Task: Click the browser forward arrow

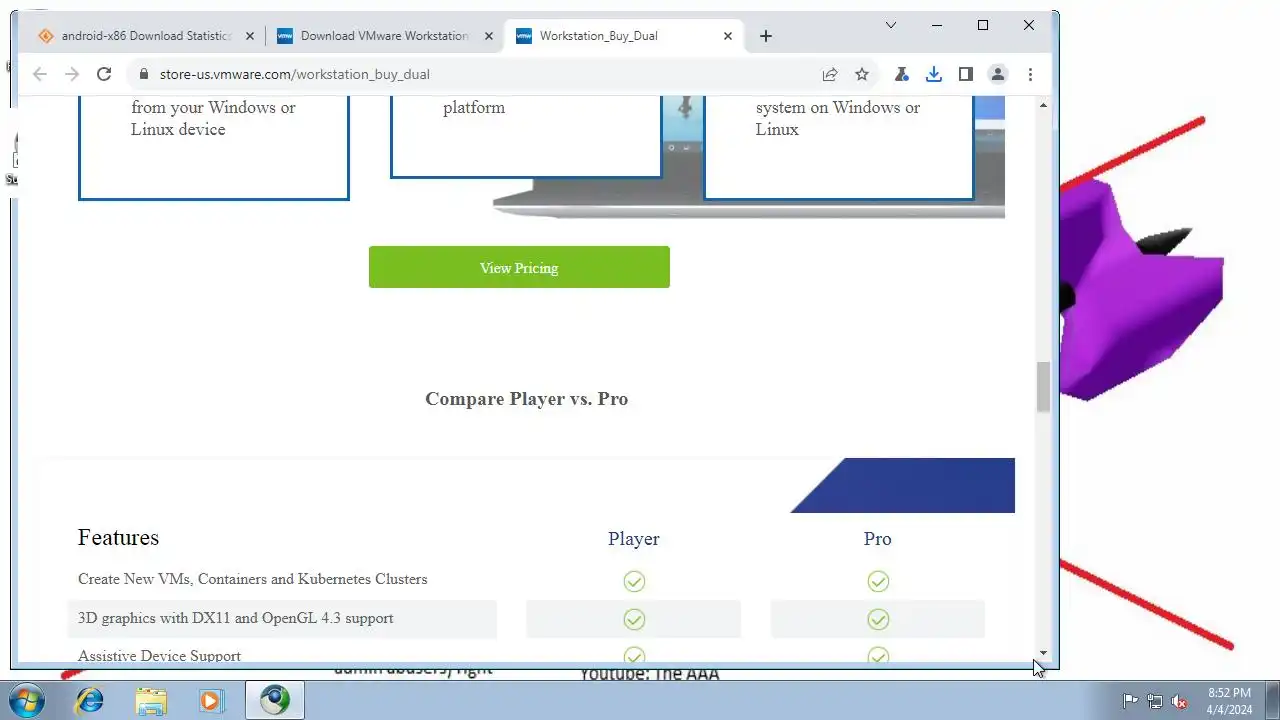Action: click(x=72, y=74)
